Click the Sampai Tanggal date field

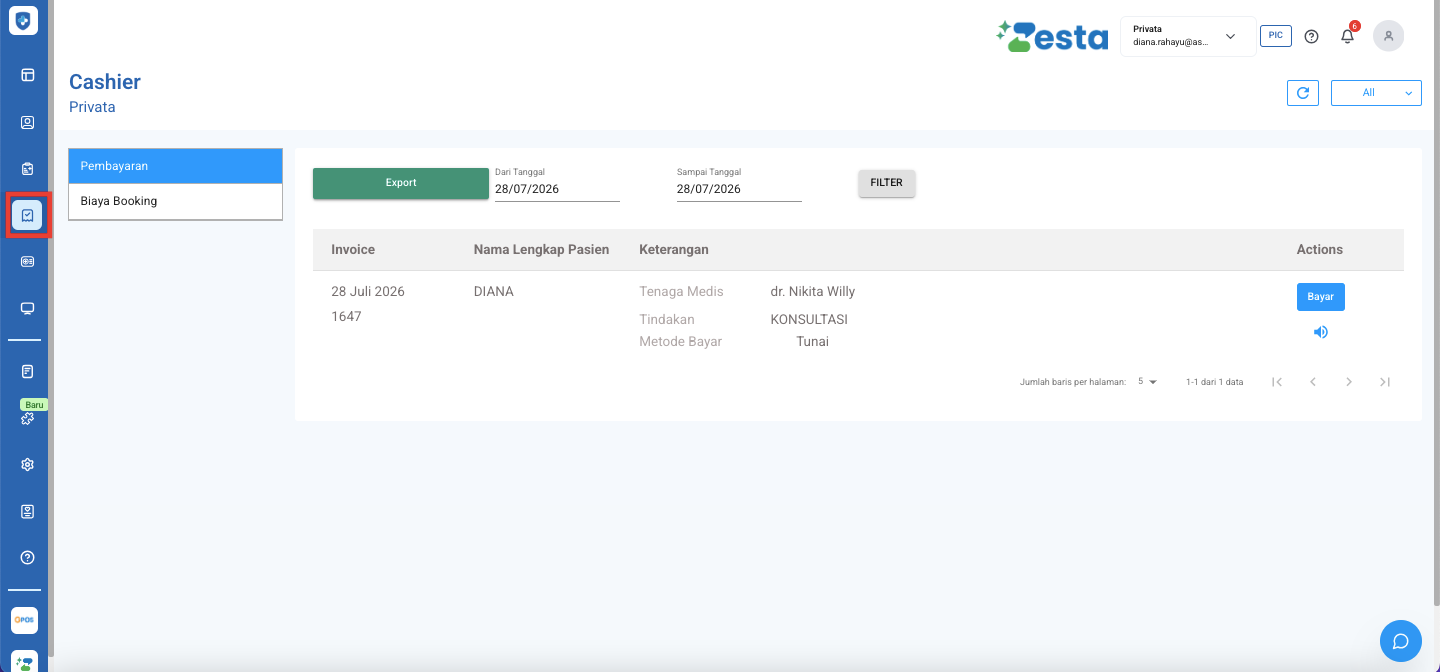[739, 189]
